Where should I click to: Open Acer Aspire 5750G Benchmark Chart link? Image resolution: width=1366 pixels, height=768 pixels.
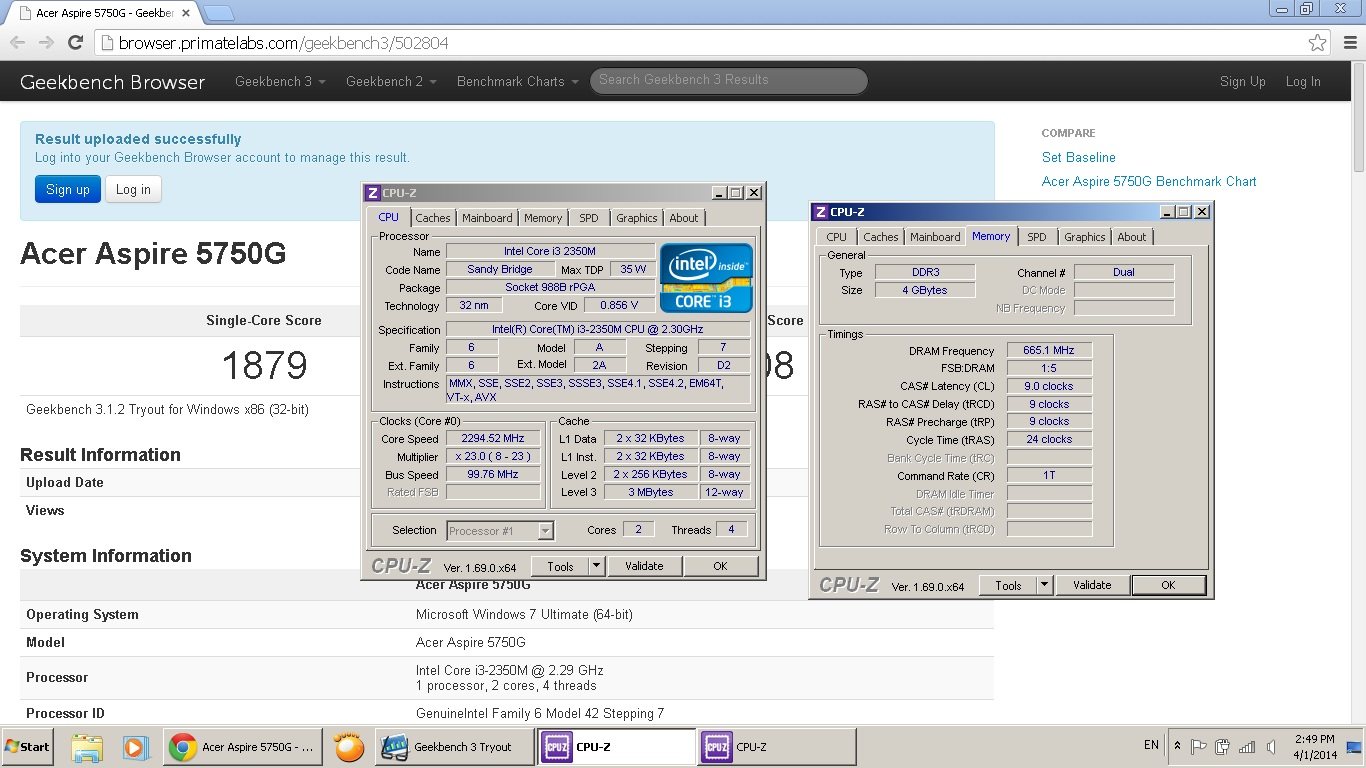(x=1149, y=181)
